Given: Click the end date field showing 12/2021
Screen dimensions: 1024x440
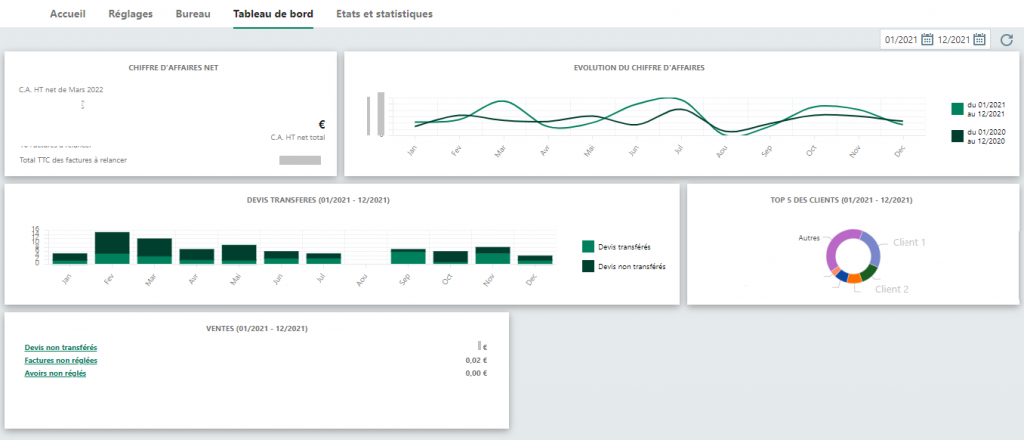Looking at the screenshot, I should pos(954,39).
